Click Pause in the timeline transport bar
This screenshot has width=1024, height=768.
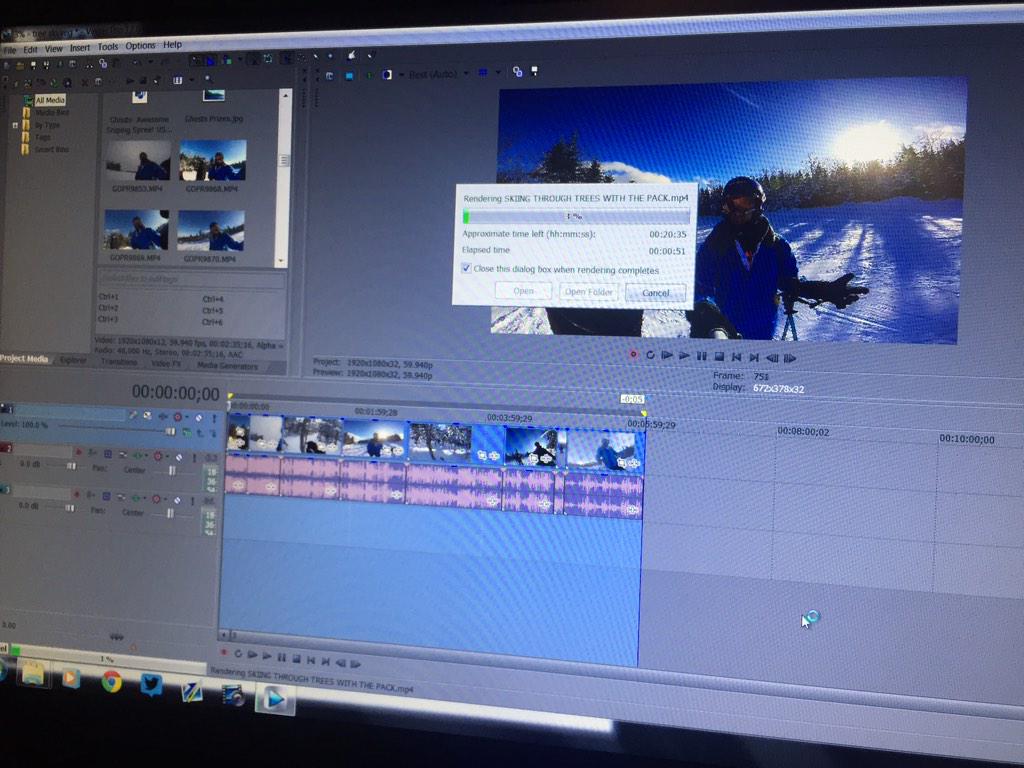(281, 657)
